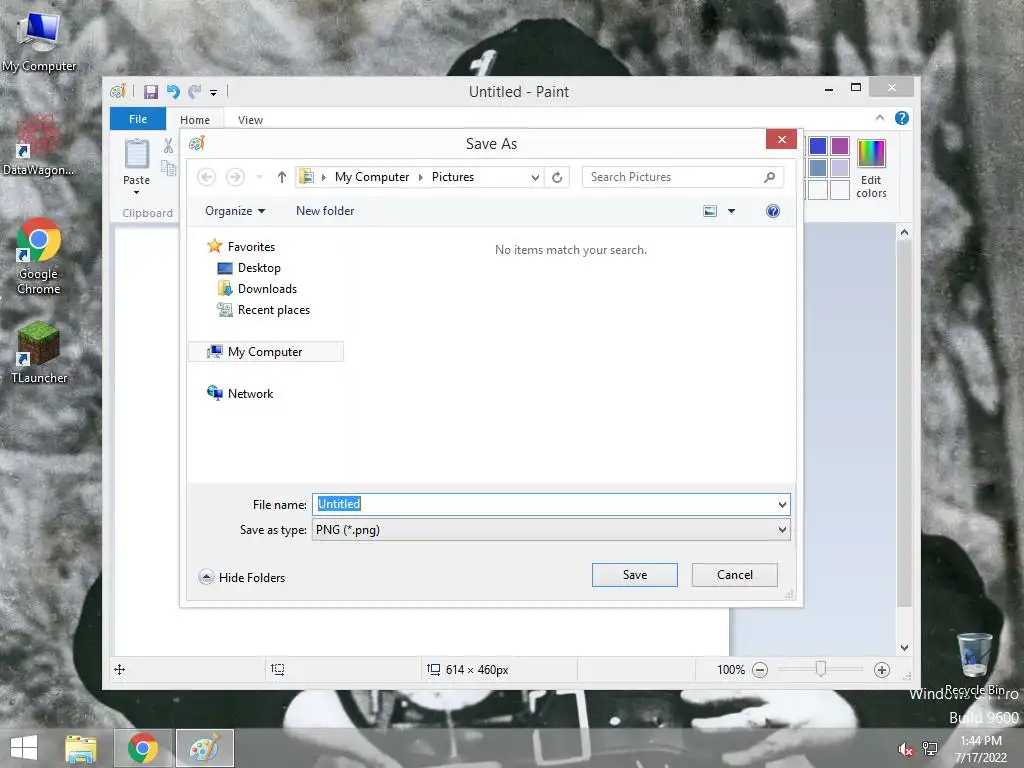Click the Redo arrow in Paint title bar
Screen dimensions: 1024x768
pyautogui.click(x=195, y=92)
